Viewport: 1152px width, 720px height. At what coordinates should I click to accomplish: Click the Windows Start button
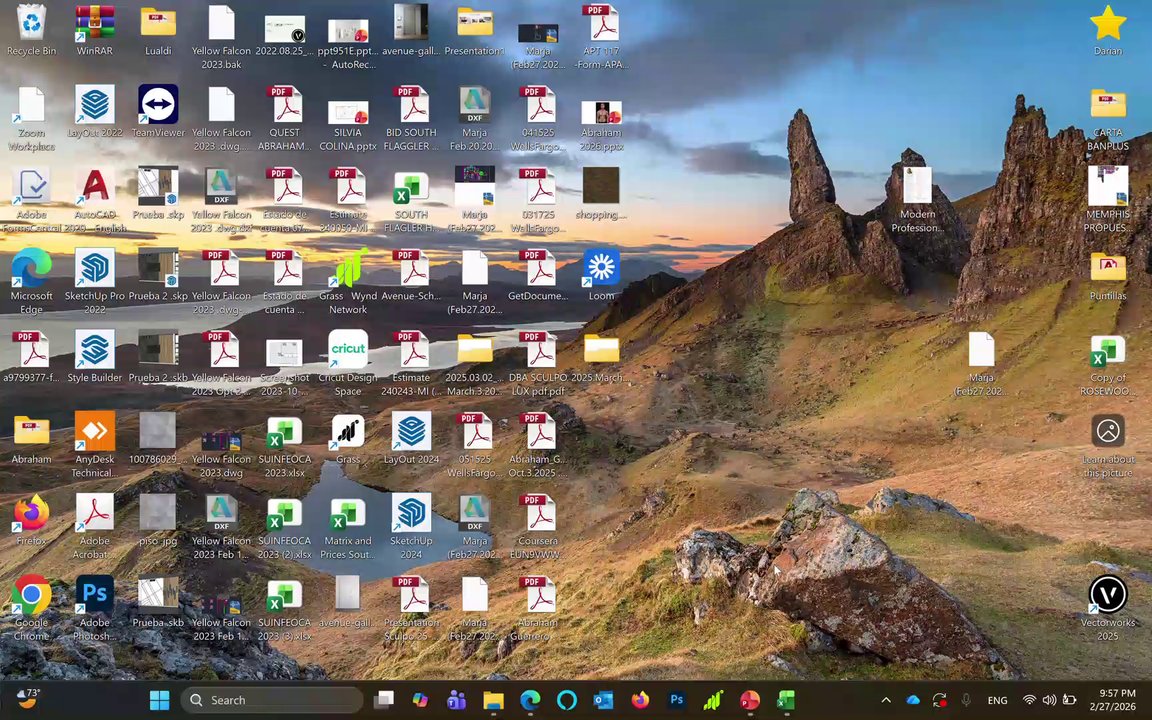point(159,700)
